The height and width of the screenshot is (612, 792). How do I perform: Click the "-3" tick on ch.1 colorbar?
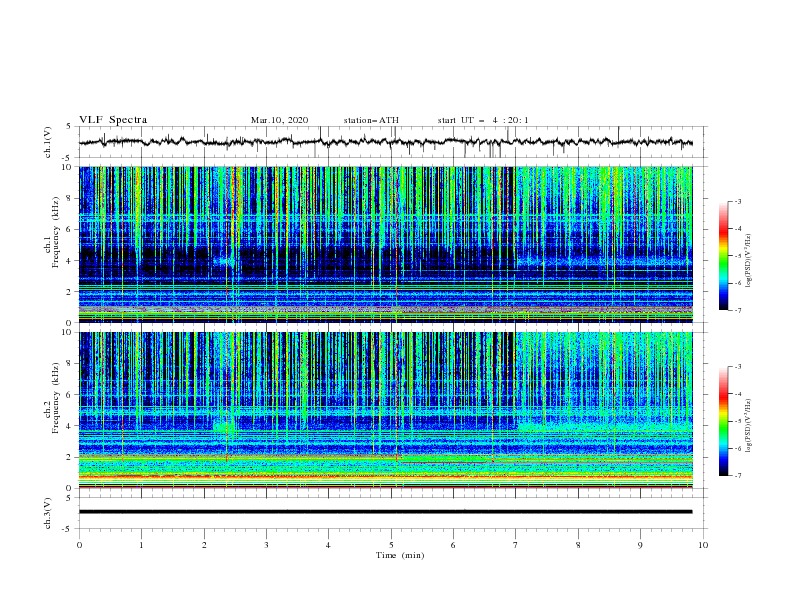(x=738, y=201)
